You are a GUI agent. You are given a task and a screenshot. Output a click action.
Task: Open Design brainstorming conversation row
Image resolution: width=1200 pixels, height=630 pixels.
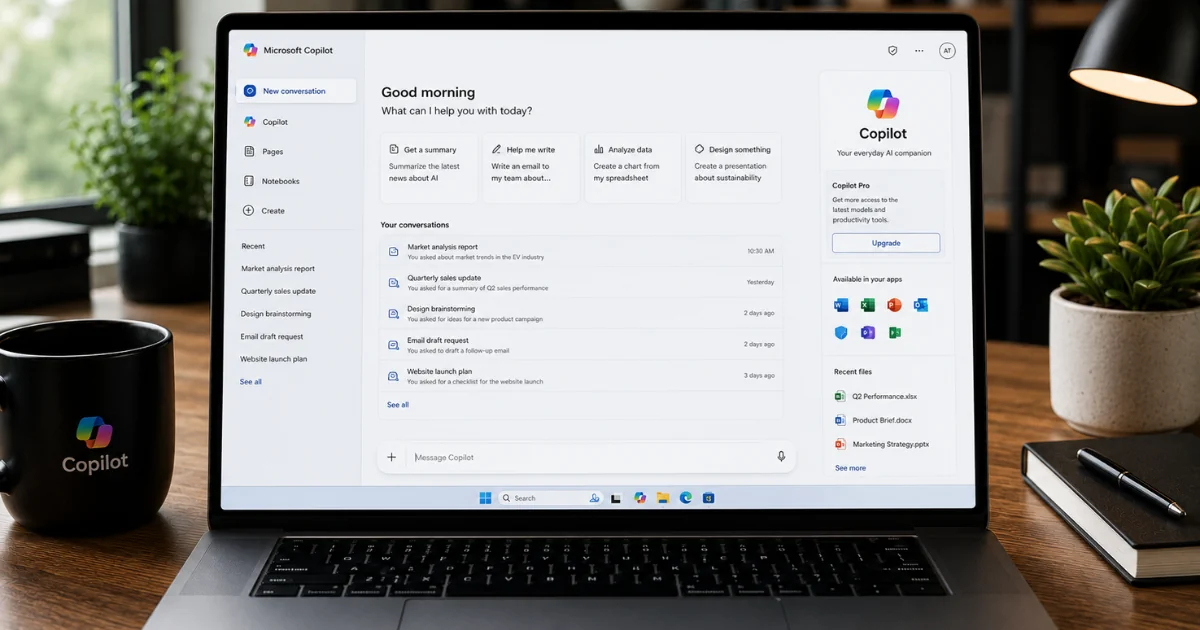(x=581, y=313)
